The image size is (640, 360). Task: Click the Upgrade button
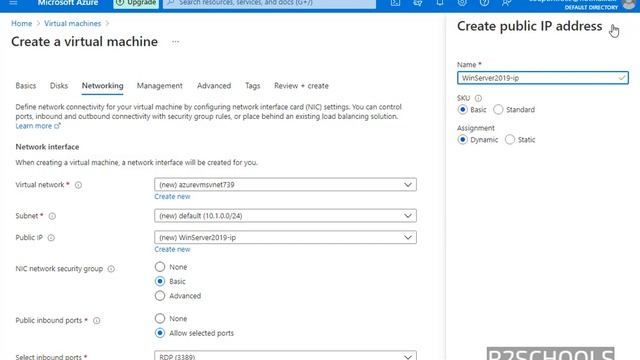(x=136, y=3)
